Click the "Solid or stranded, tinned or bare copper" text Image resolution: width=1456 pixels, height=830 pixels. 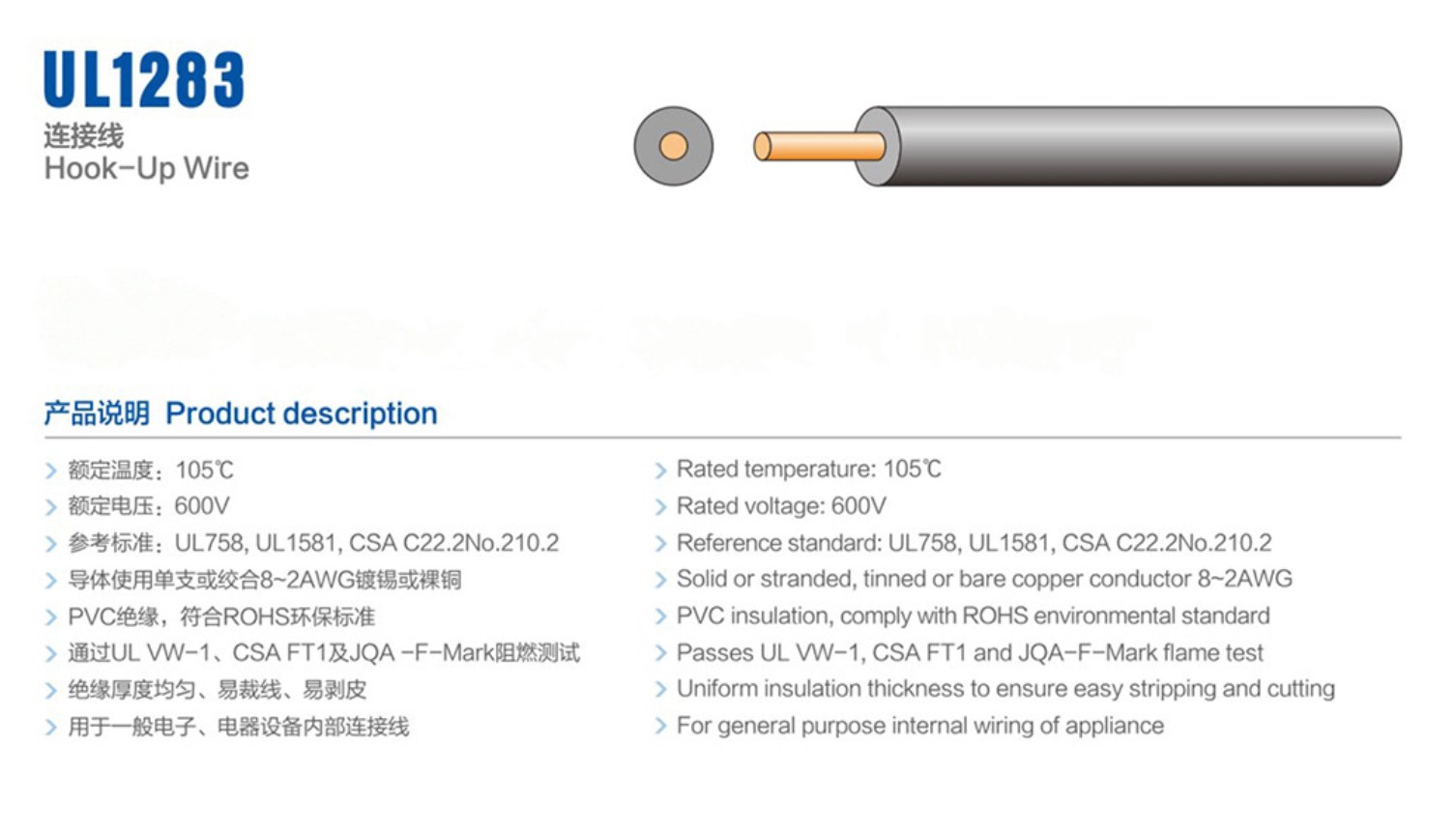(x=983, y=579)
